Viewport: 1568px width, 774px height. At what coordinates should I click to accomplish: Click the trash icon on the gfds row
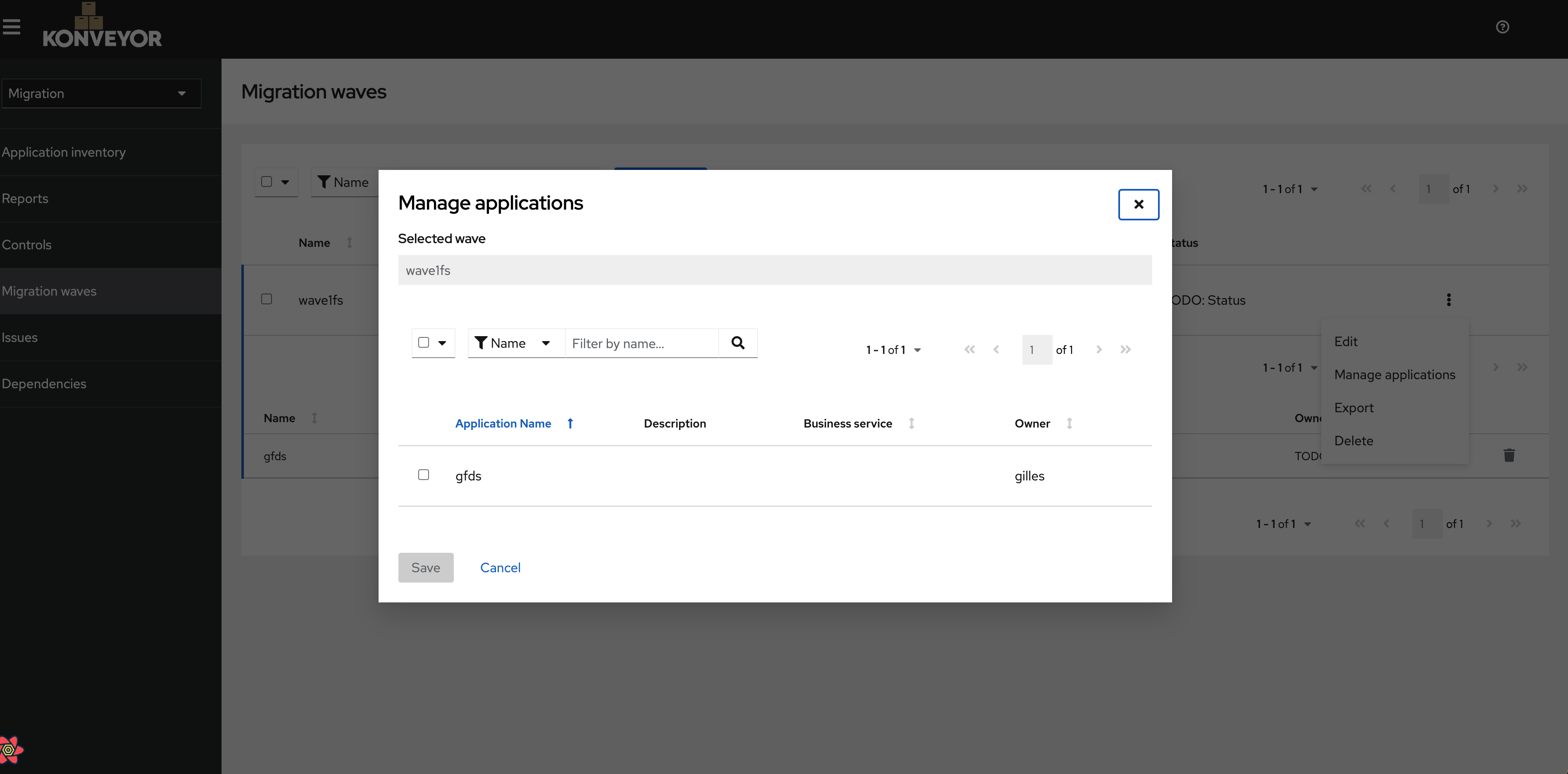(1510, 455)
